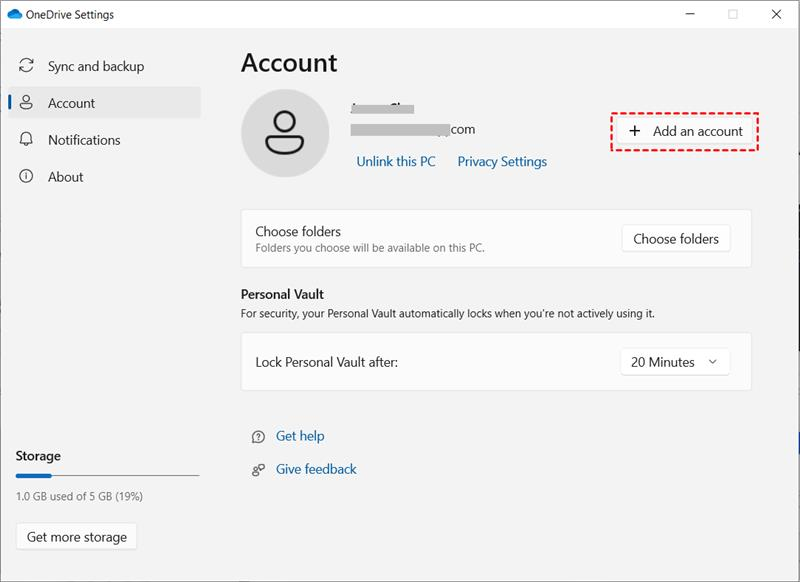Click the person icon beside Account in sidebar
800x582 pixels.
point(26,102)
